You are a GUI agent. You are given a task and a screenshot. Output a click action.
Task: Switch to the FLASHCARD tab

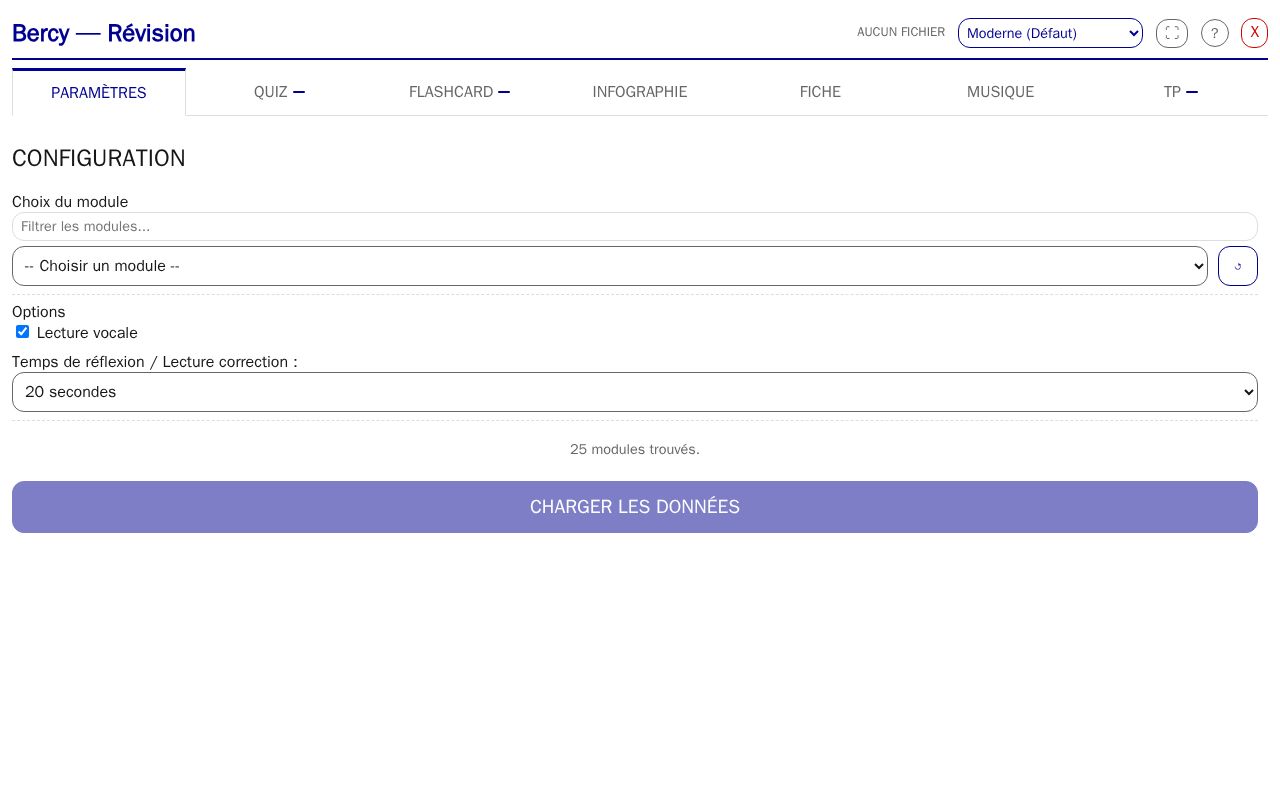point(459,92)
